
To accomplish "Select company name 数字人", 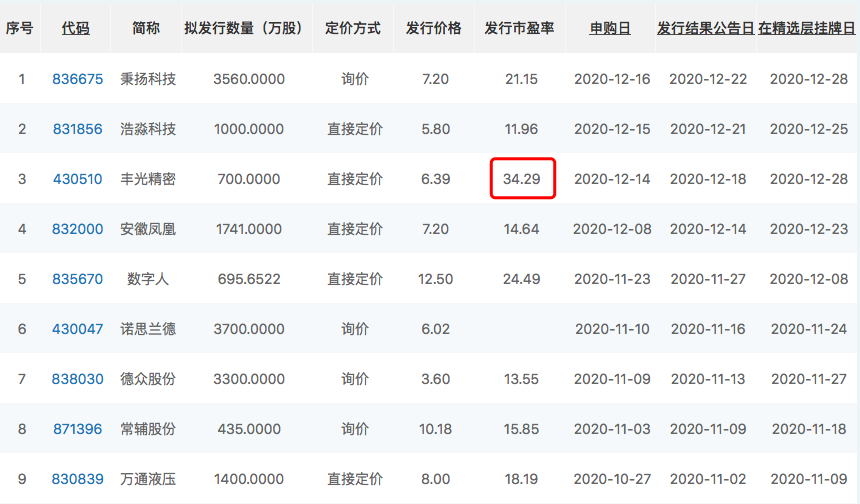I will [148, 279].
